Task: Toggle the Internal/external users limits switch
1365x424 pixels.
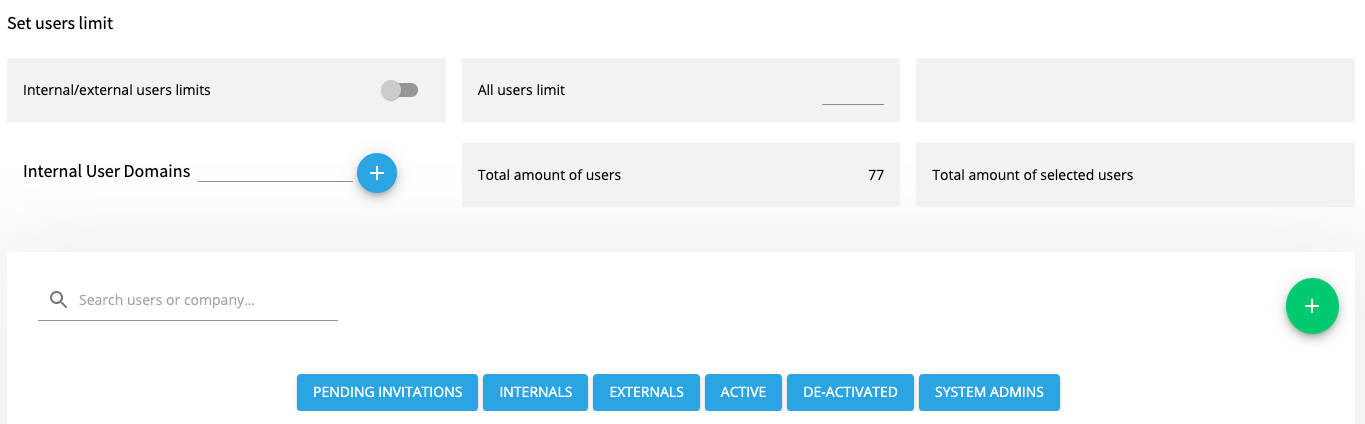Action: pos(400,90)
